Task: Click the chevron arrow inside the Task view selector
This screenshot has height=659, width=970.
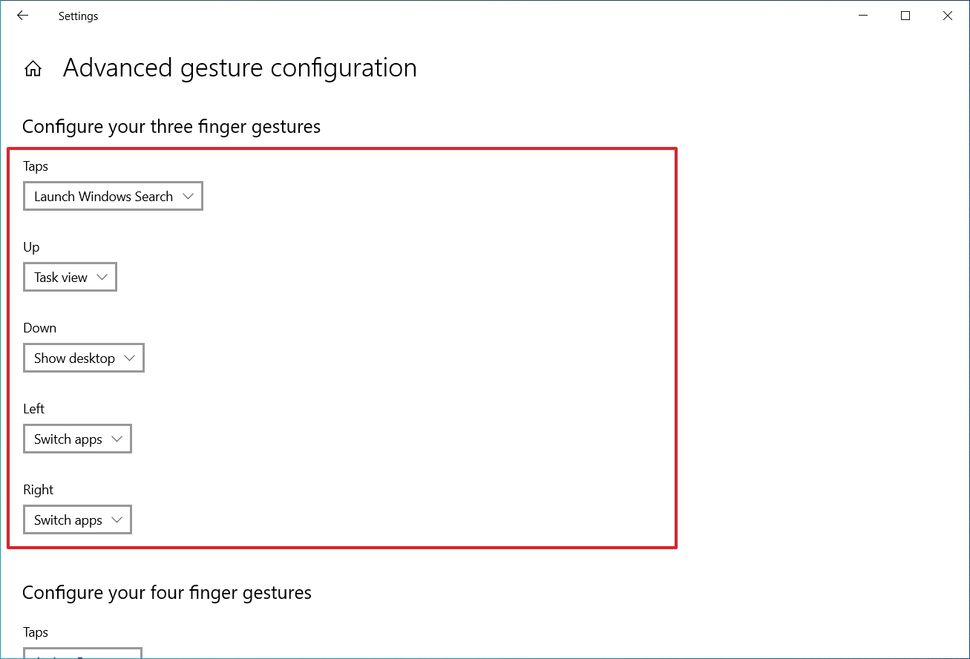Action: tap(103, 276)
